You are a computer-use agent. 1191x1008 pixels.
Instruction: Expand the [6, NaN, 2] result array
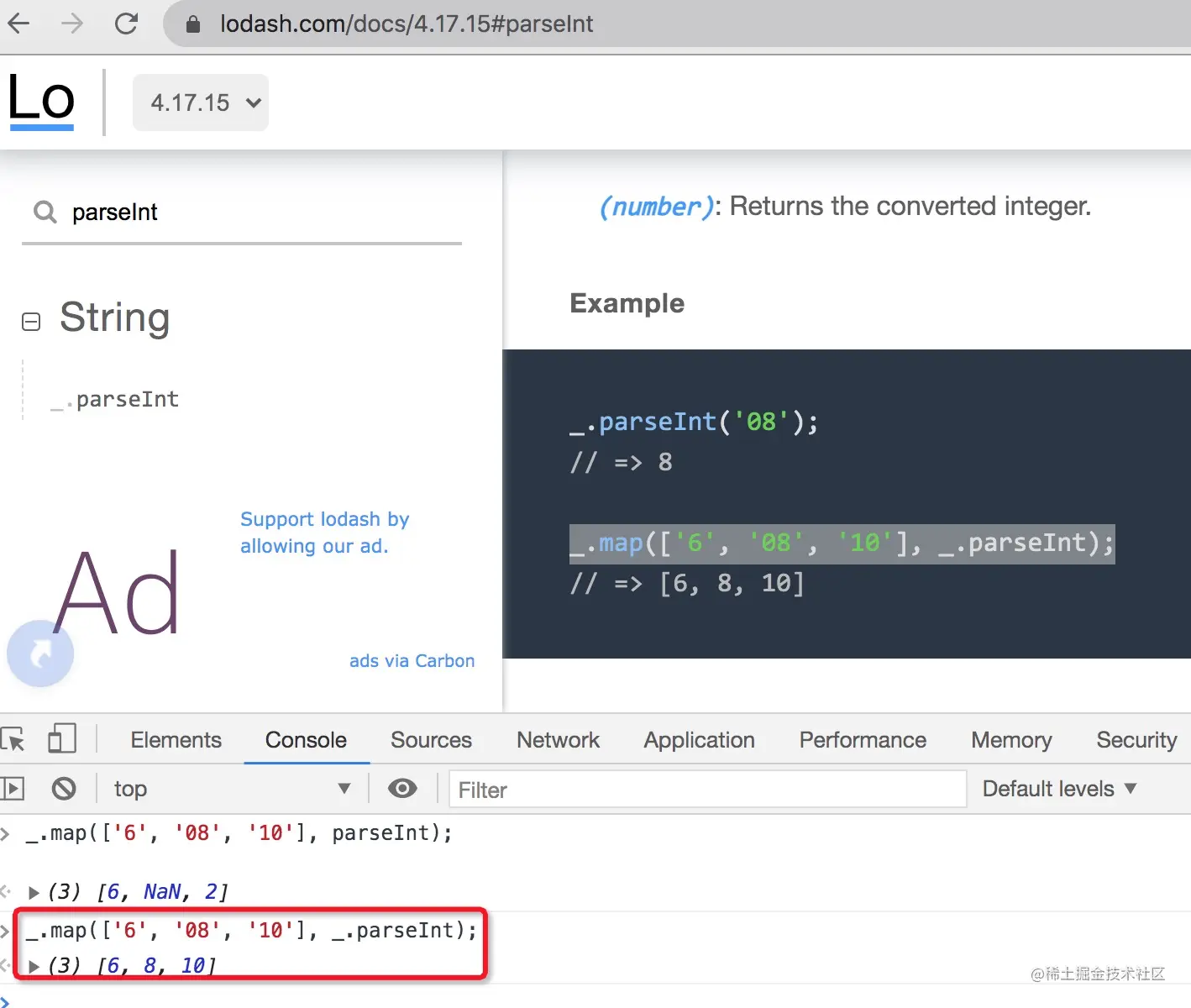pyautogui.click(x=34, y=892)
